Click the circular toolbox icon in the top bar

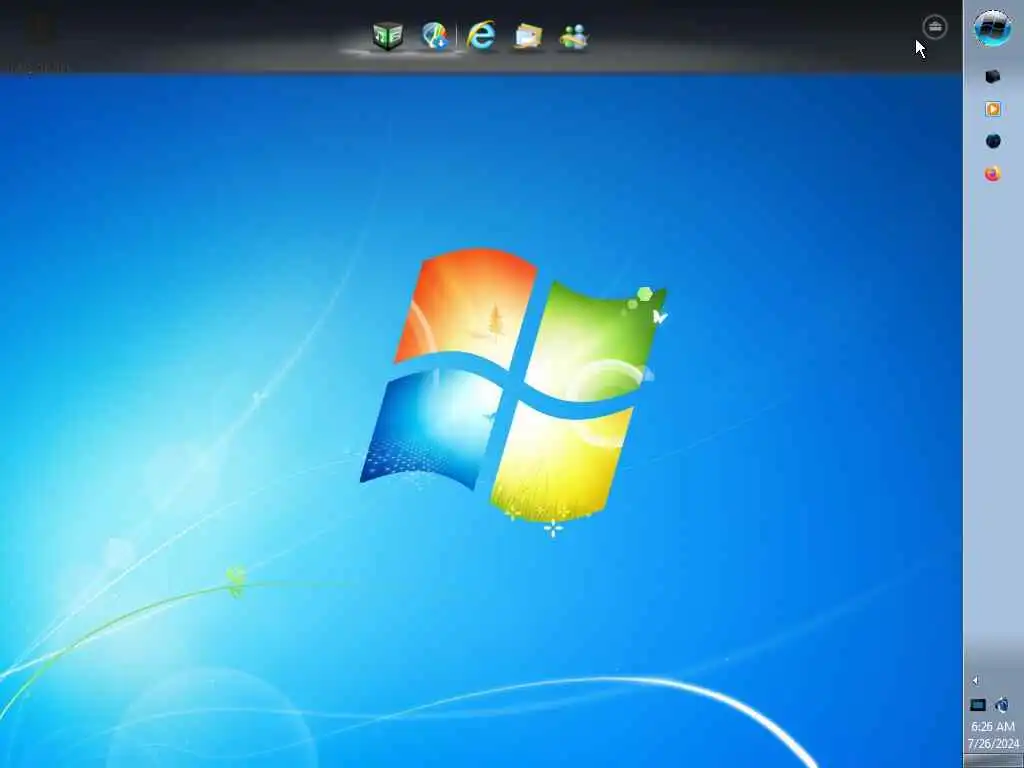click(935, 27)
